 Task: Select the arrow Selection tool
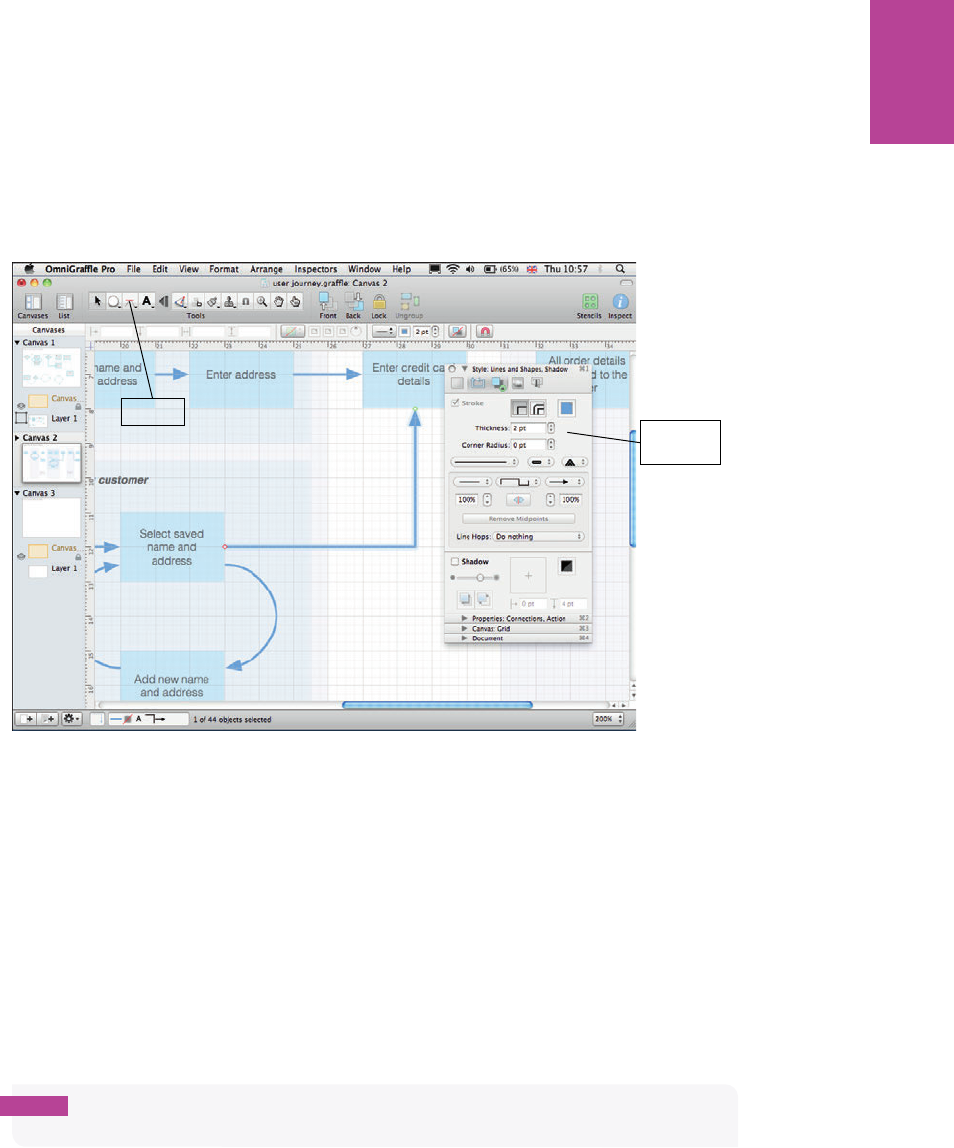click(x=97, y=301)
